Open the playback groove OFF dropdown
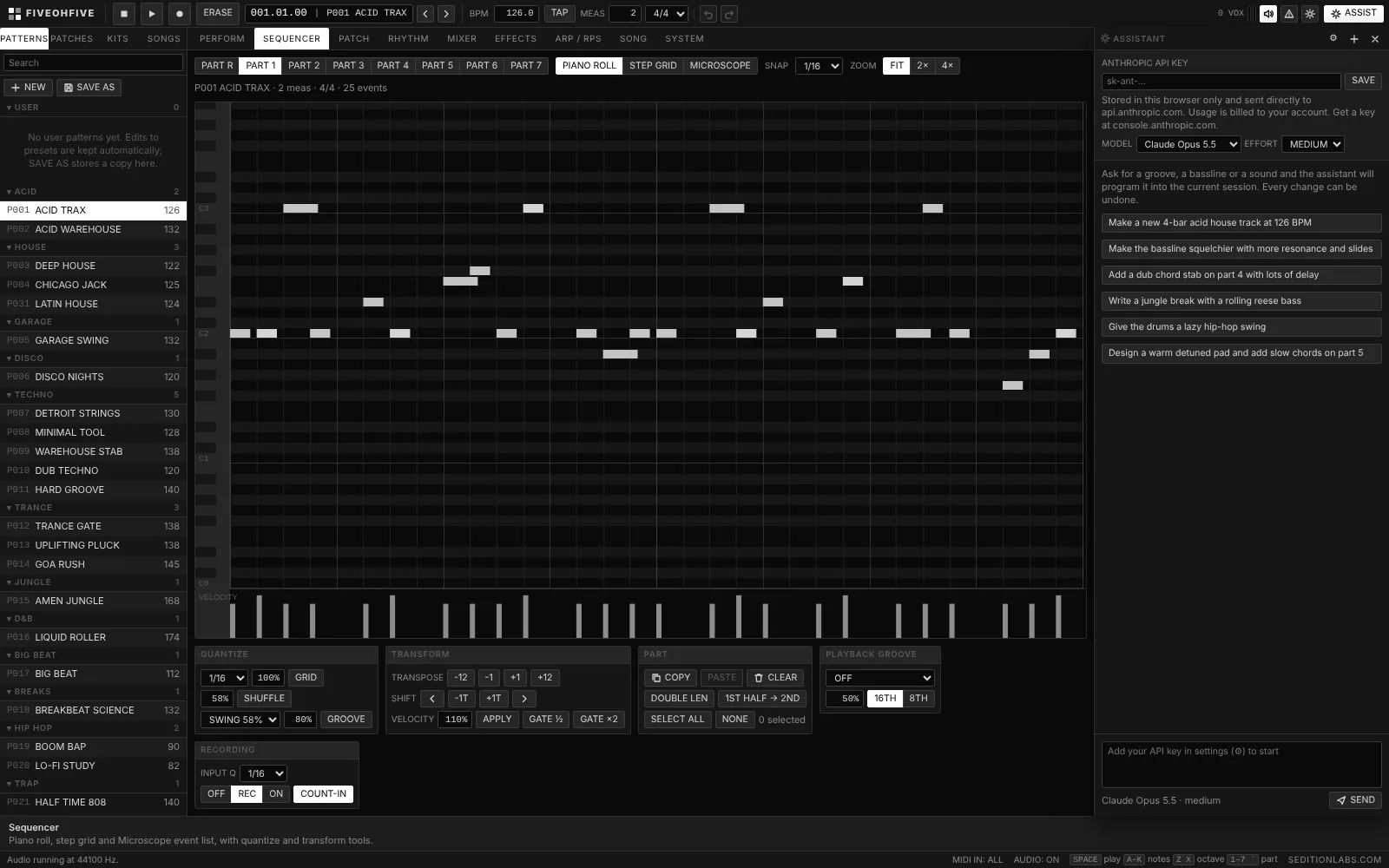1389x868 pixels. pos(880,678)
